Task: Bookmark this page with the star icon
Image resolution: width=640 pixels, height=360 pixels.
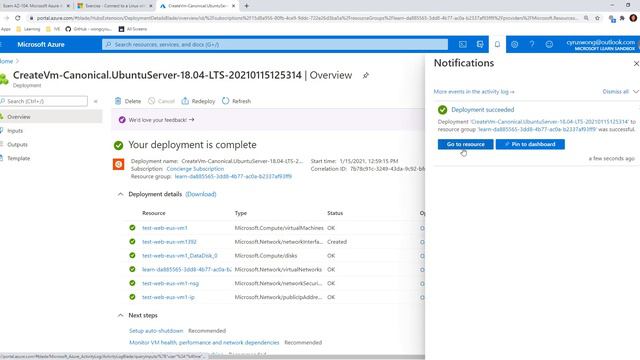Action: point(598,18)
